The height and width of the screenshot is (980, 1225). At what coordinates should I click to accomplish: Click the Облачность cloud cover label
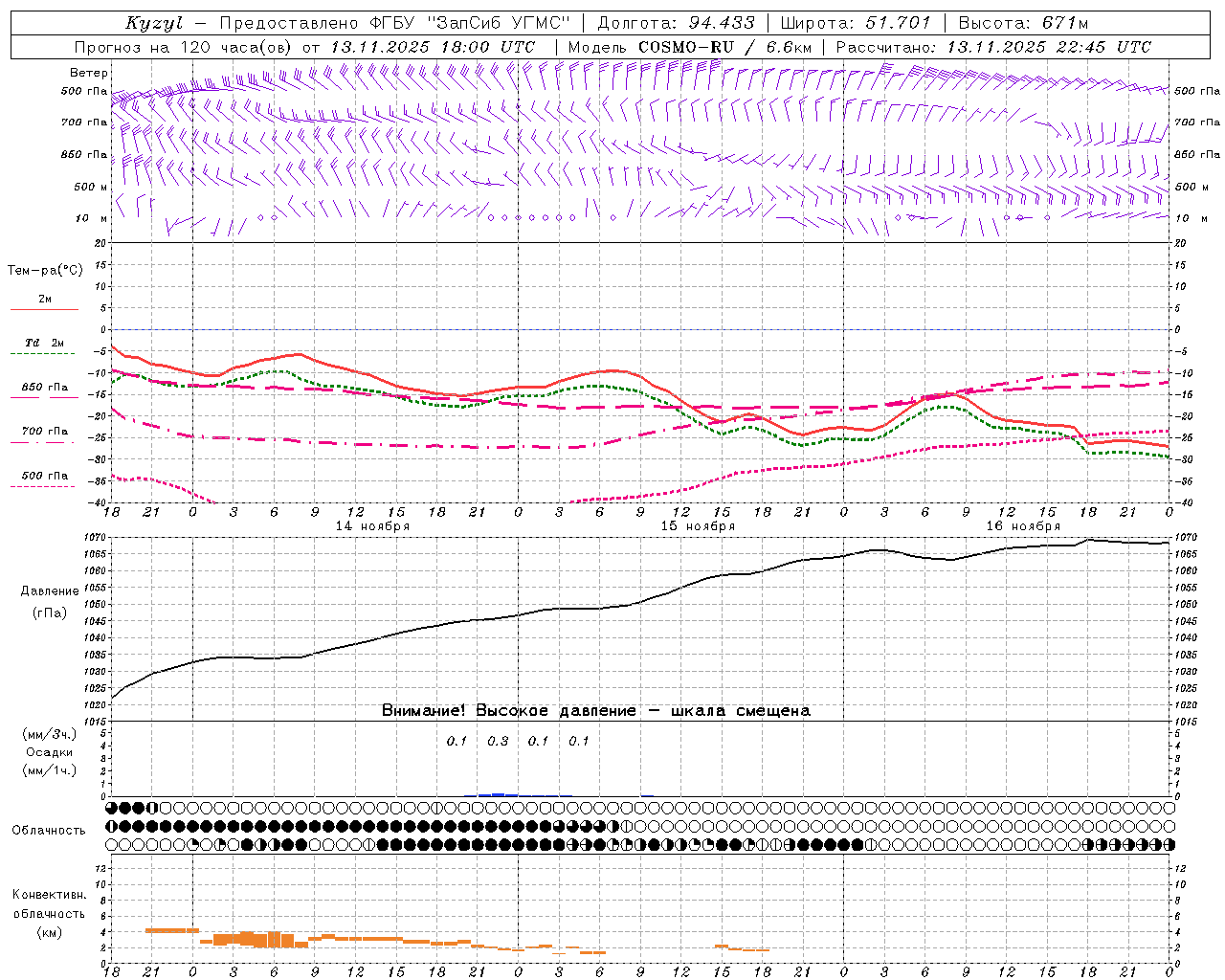click(49, 831)
